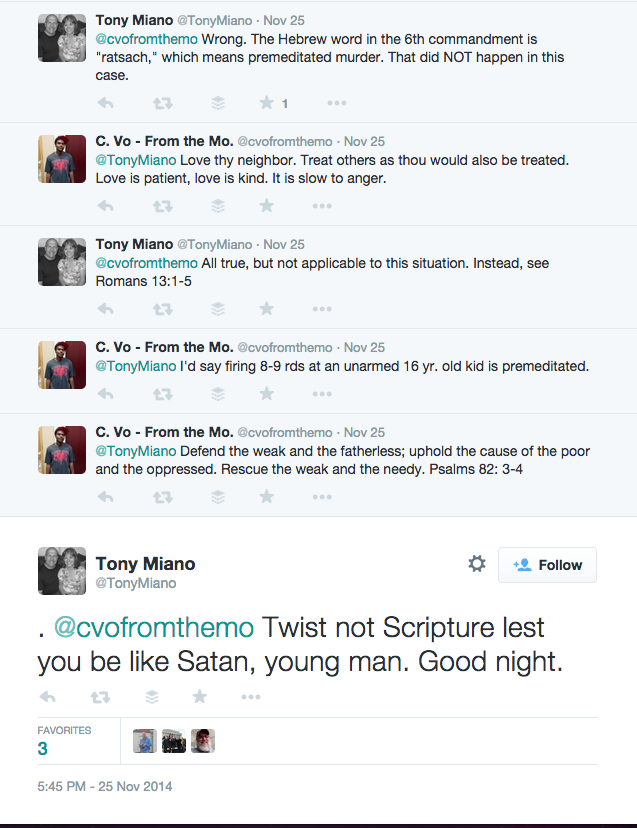637x828 pixels.
Task: Open the Favorites count of 3
Action: click(43, 748)
